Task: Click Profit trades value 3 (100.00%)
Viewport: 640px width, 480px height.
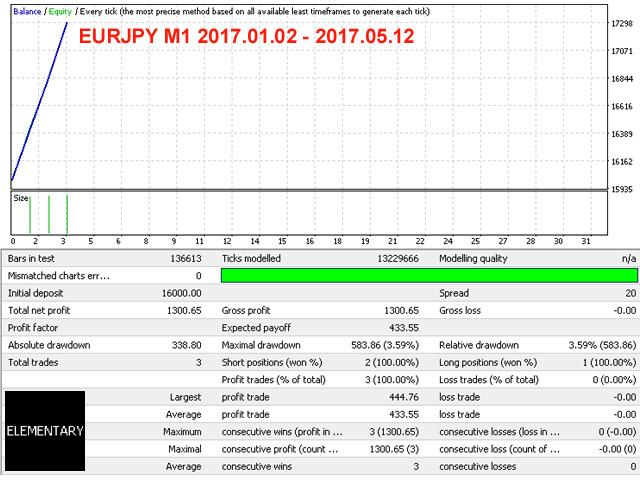Action: (x=392, y=380)
